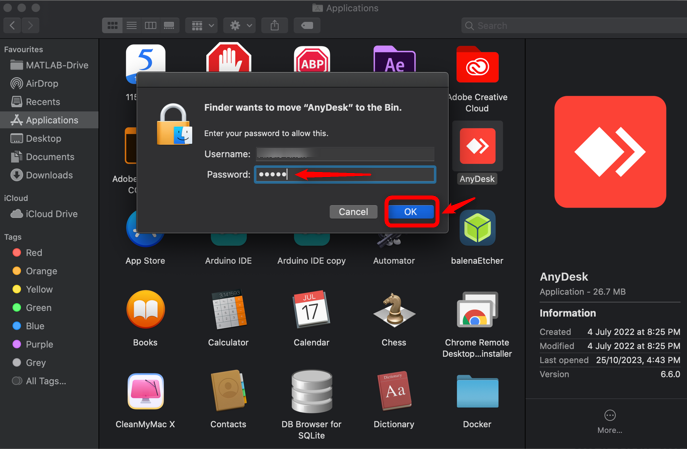This screenshot has width=687, height=449.
Task: Select the Calendar app icon
Action: pos(311,312)
